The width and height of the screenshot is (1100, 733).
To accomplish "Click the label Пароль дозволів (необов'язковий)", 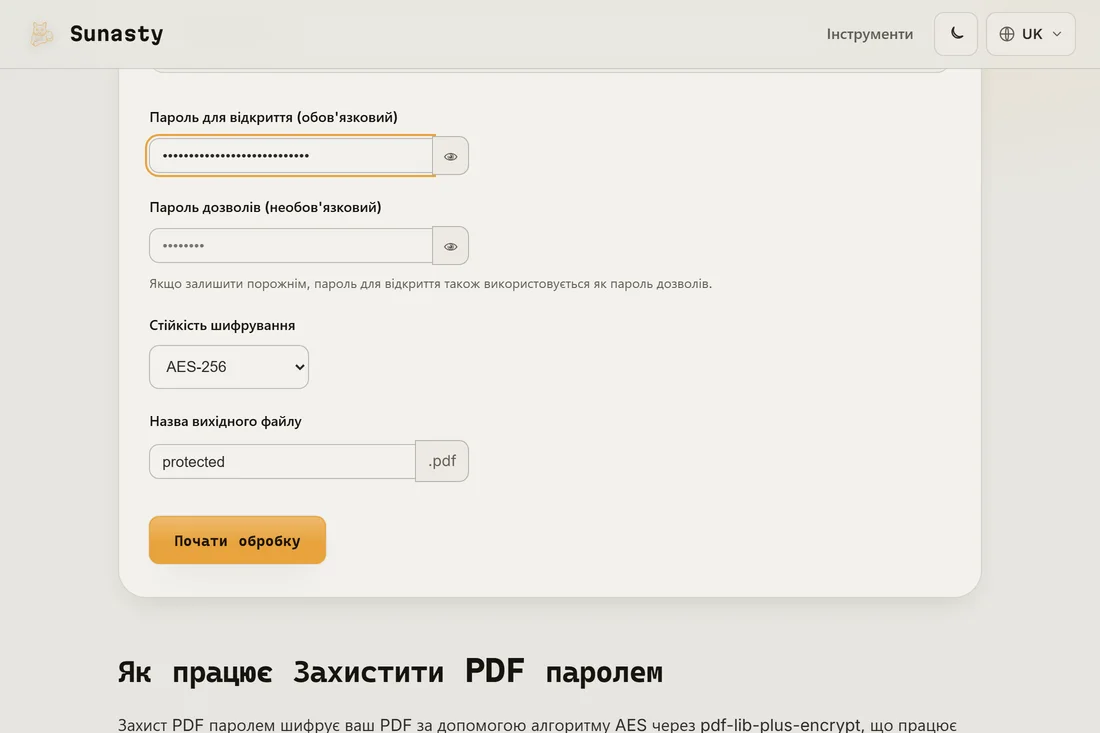I will (265, 207).
